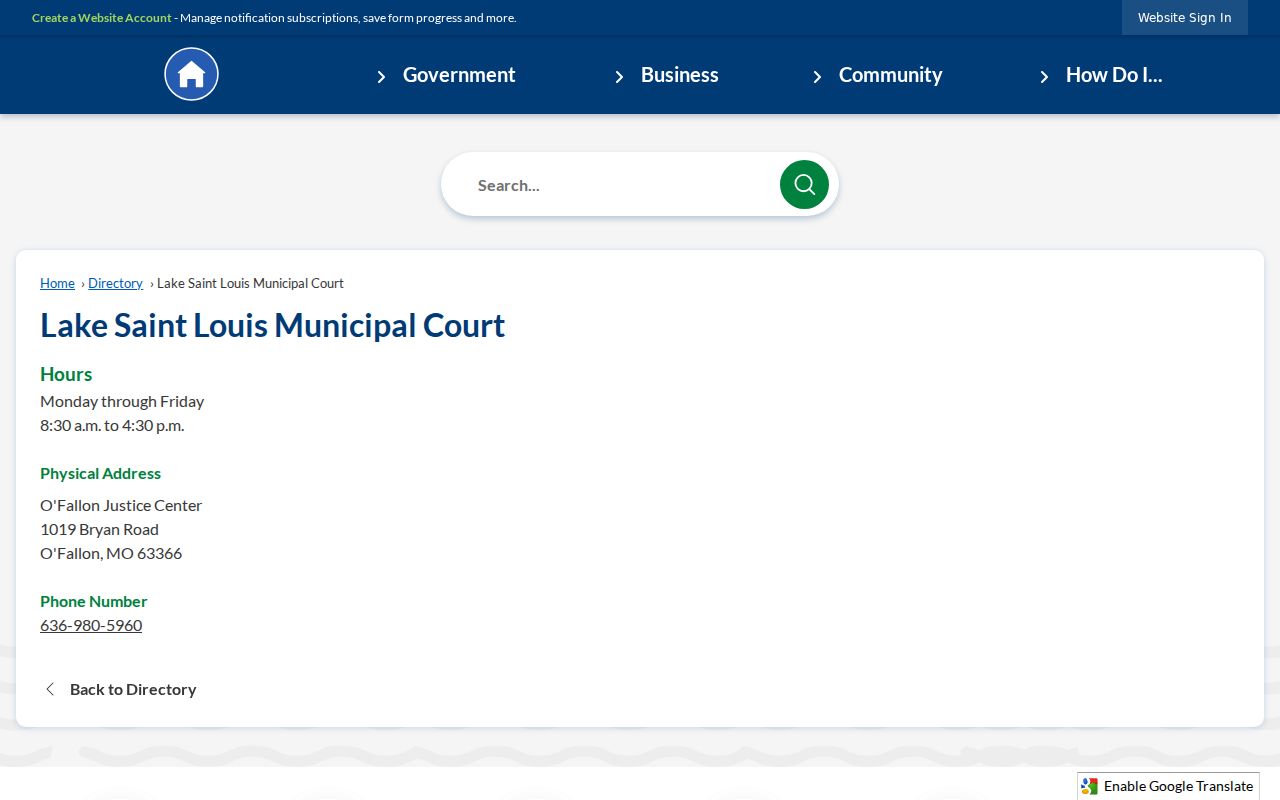Open the Business menu
1280x800 pixels.
[x=679, y=75]
